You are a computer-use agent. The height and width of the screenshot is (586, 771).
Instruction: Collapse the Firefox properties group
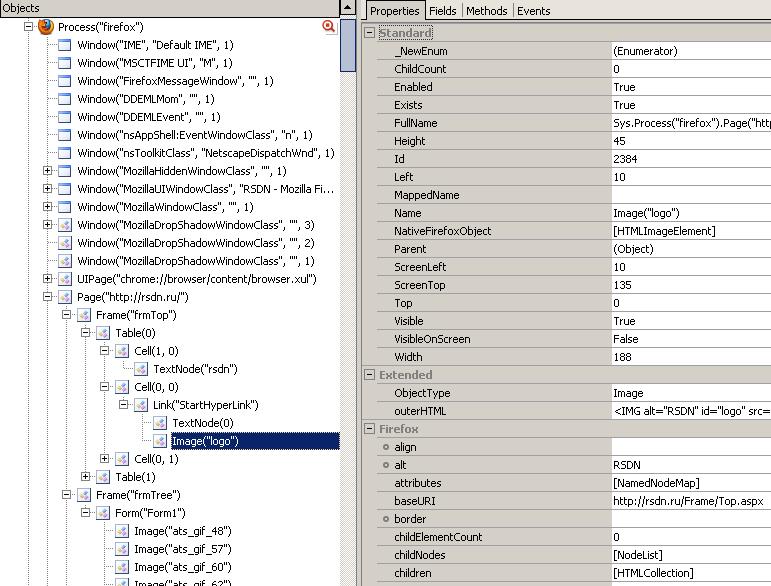[x=370, y=429]
